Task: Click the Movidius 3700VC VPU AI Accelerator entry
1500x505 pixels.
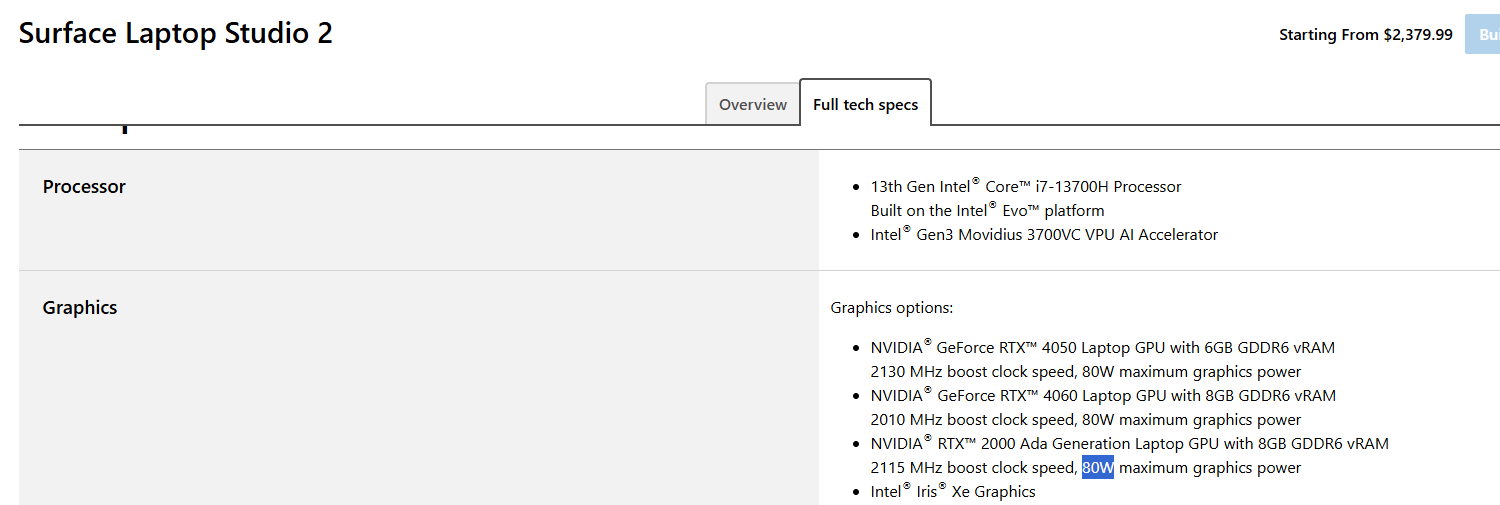Action: [1044, 235]
